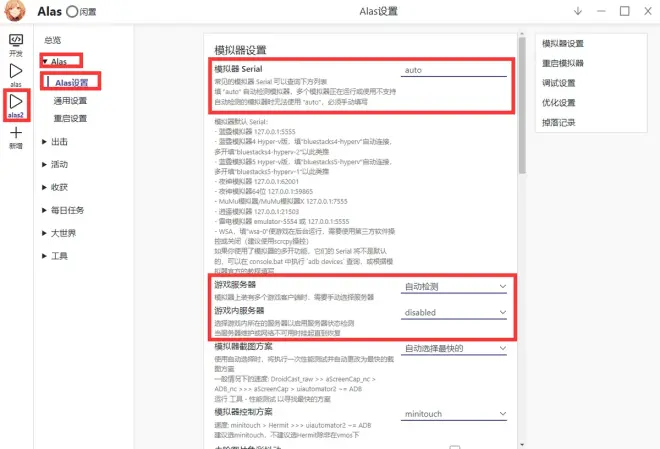Screen dimensions: 660x449
Task: Click the scrollbar up arrow
Action: (x=522, y=34)
